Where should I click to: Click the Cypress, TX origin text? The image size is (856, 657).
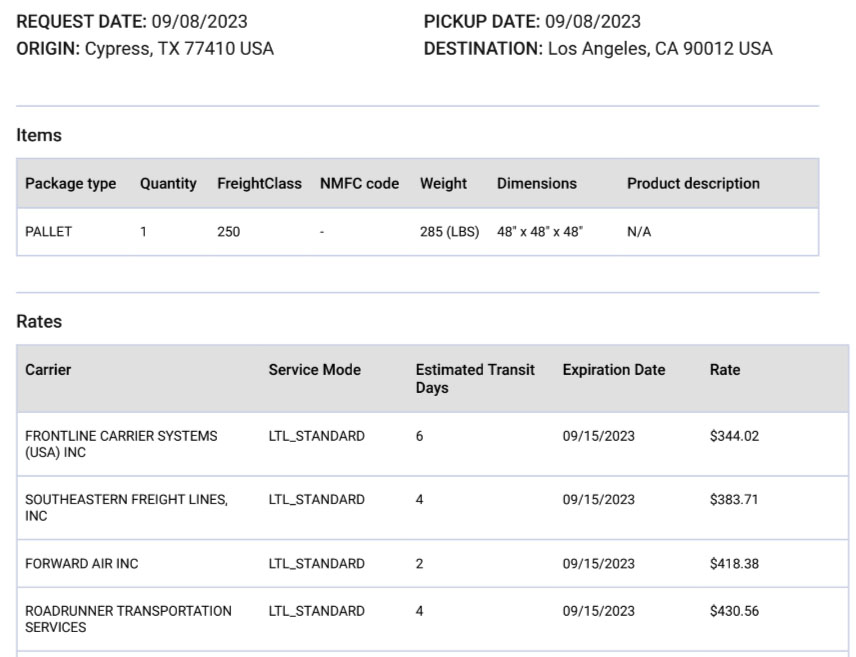(x=179, y=49)
